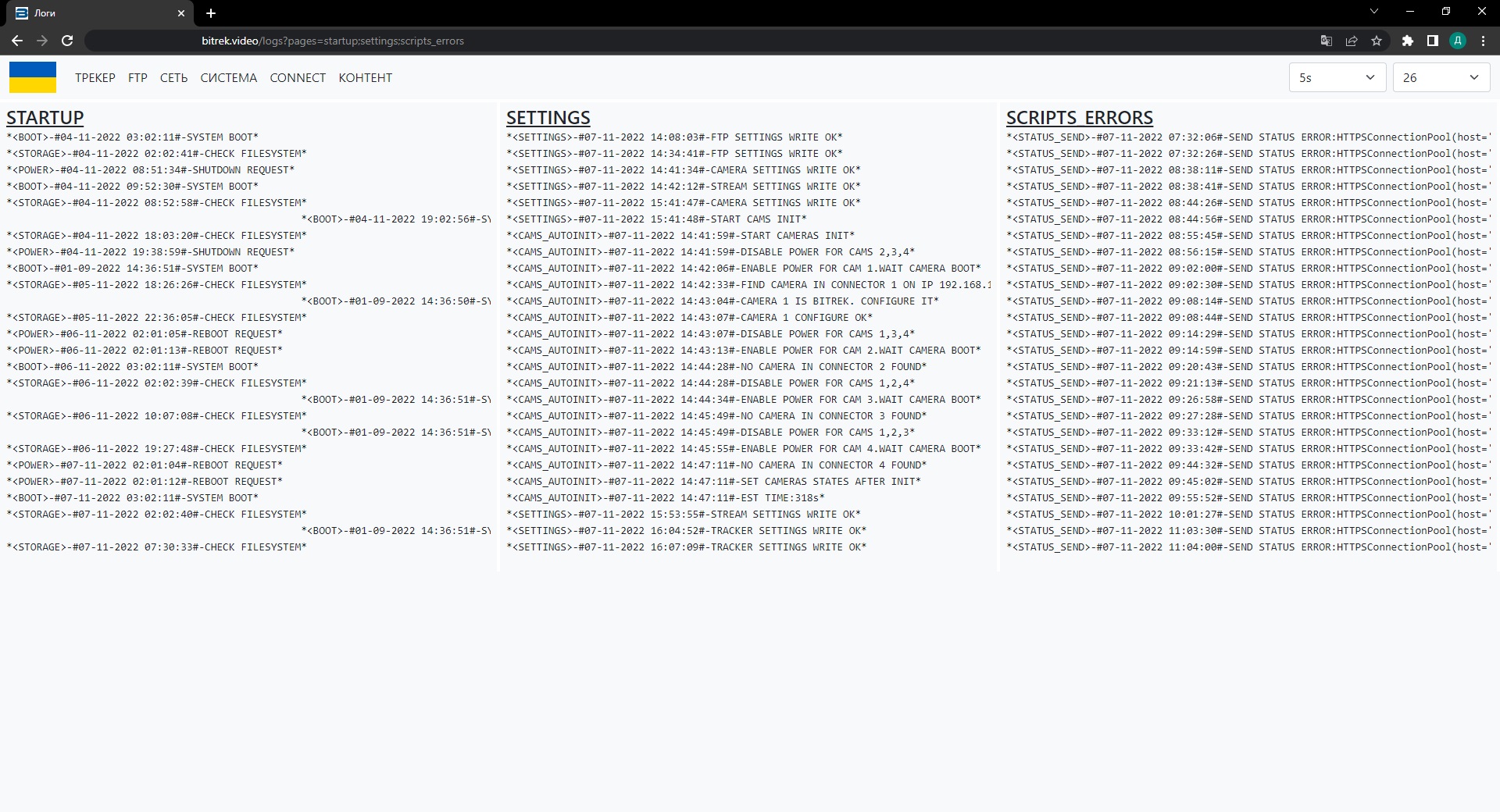Click the SCRIPTS_ERRORS heading
This screenshot has height=812, width=1500.
coord(1079,117)
